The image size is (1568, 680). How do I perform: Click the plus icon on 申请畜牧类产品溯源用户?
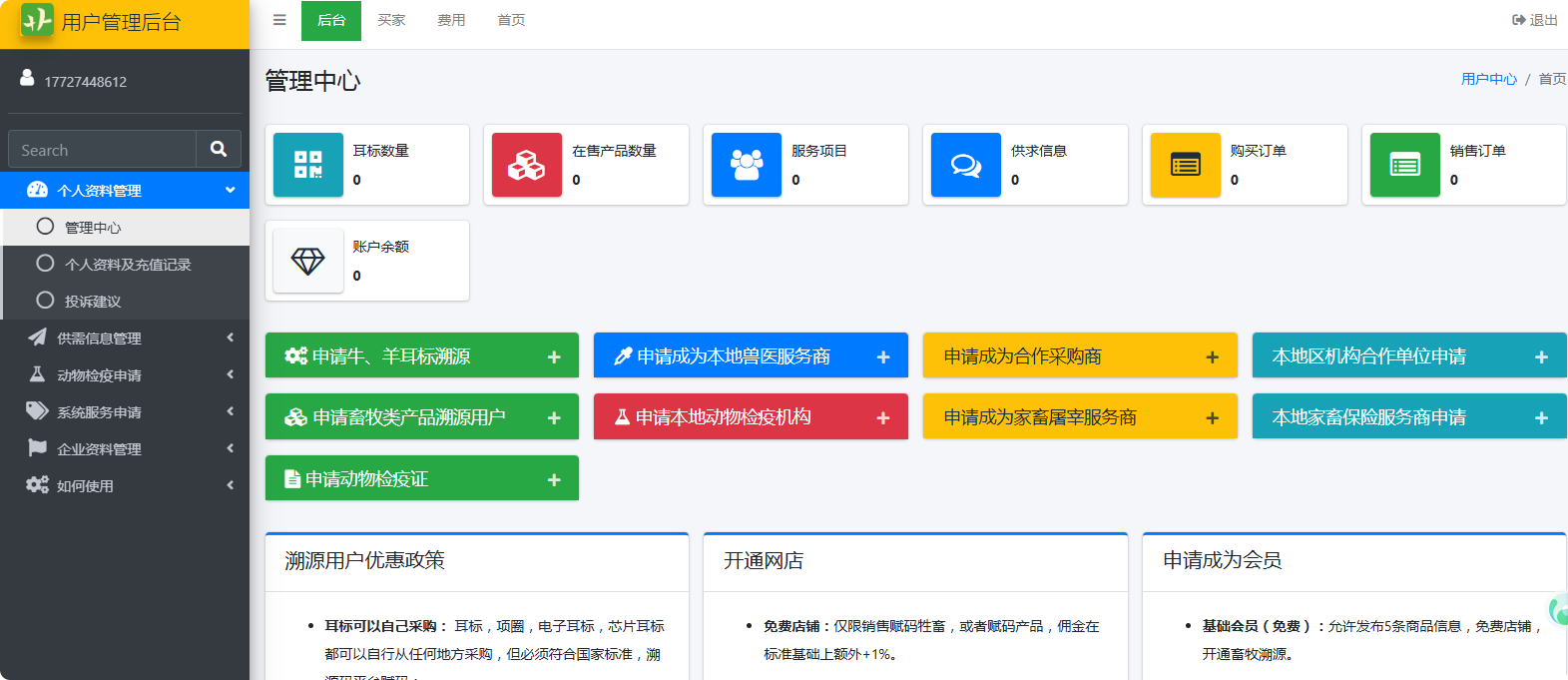click(554, 418)
